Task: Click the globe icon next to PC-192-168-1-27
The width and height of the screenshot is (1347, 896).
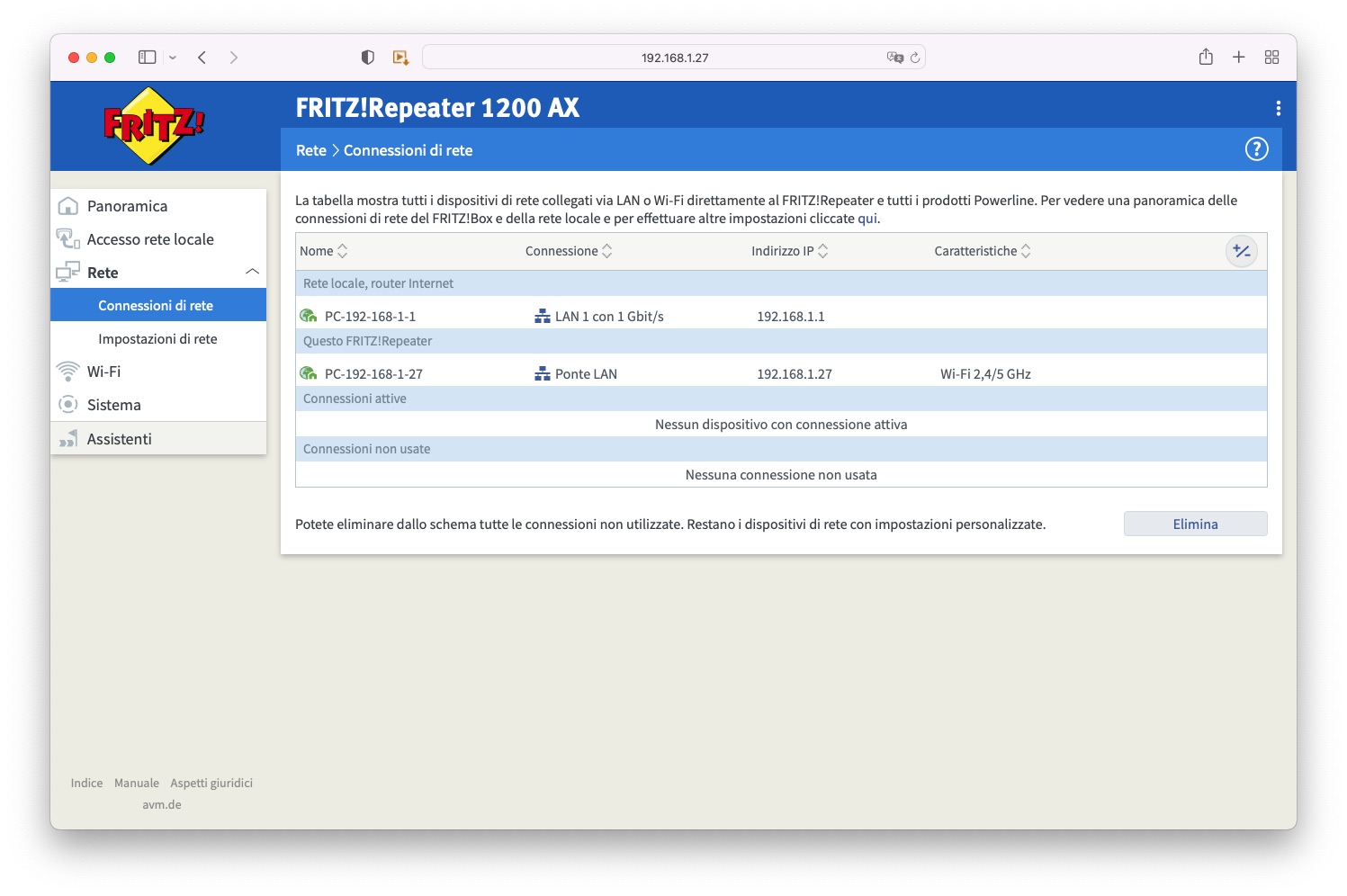Action: coord(309,373)
